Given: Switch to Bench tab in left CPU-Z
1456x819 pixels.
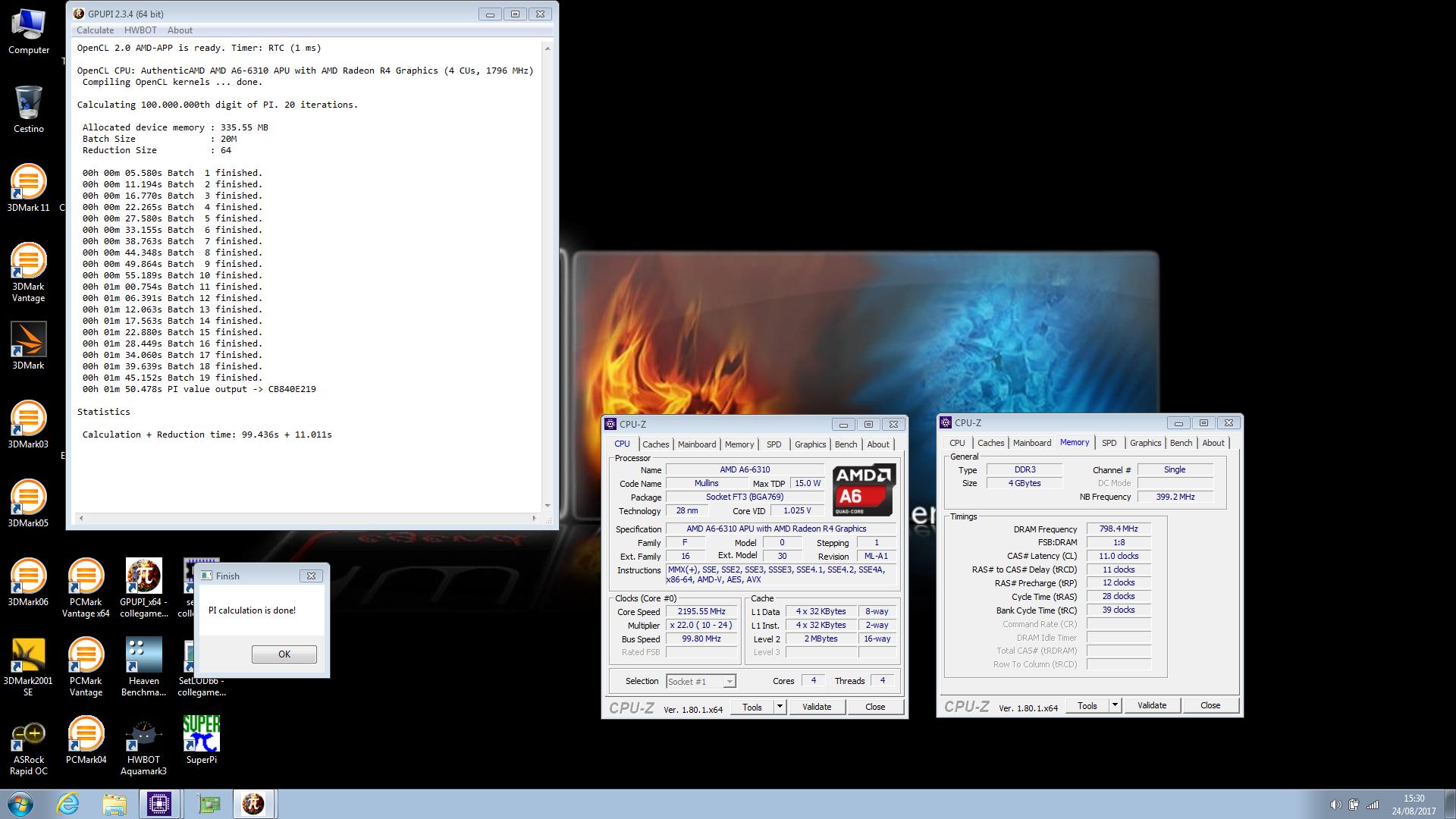Looking at the screenshot, I should pyautogui.click(x=846, y=444).
